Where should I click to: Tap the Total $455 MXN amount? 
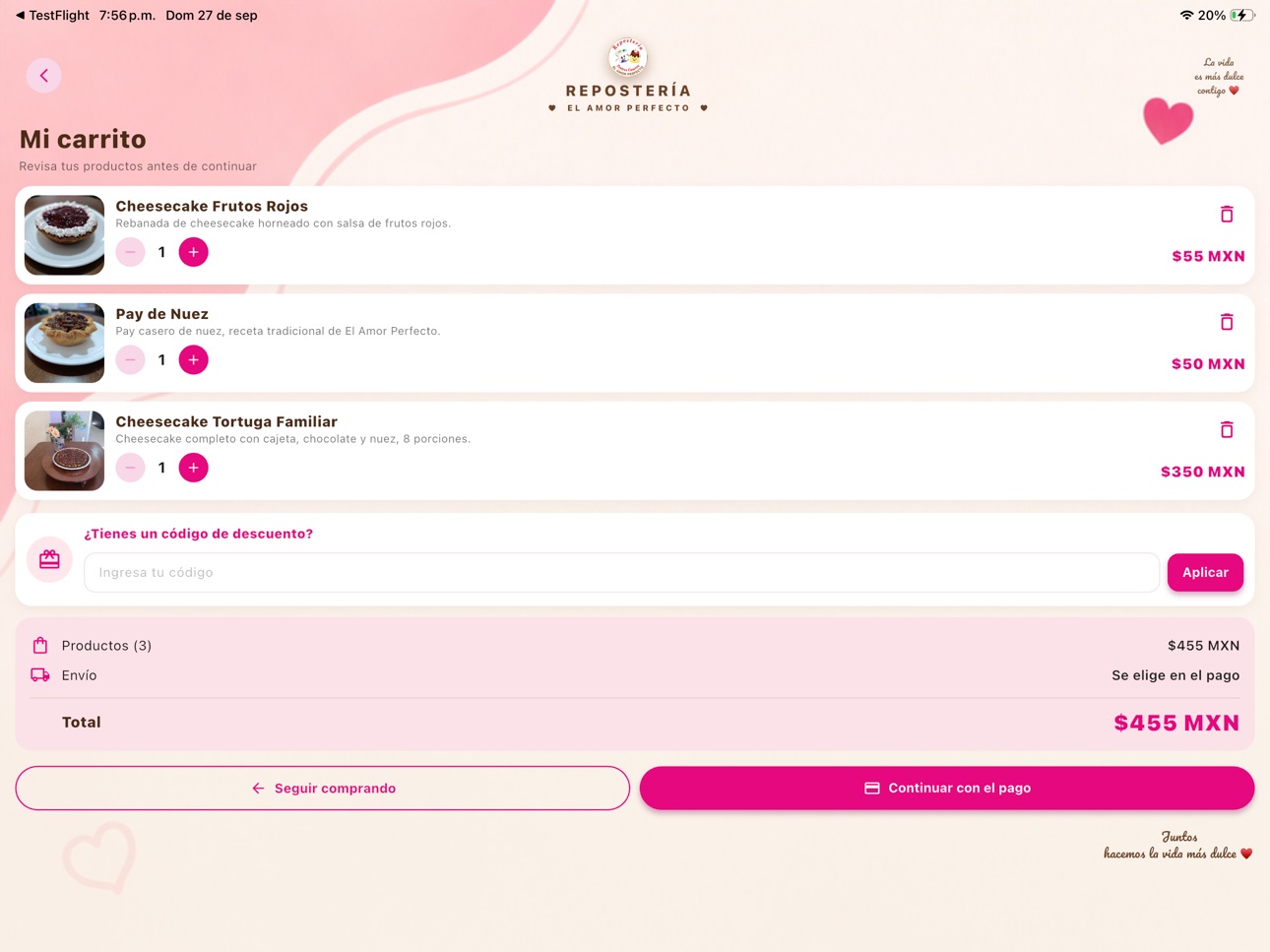pyautogui.click(x=1176, y=723)
